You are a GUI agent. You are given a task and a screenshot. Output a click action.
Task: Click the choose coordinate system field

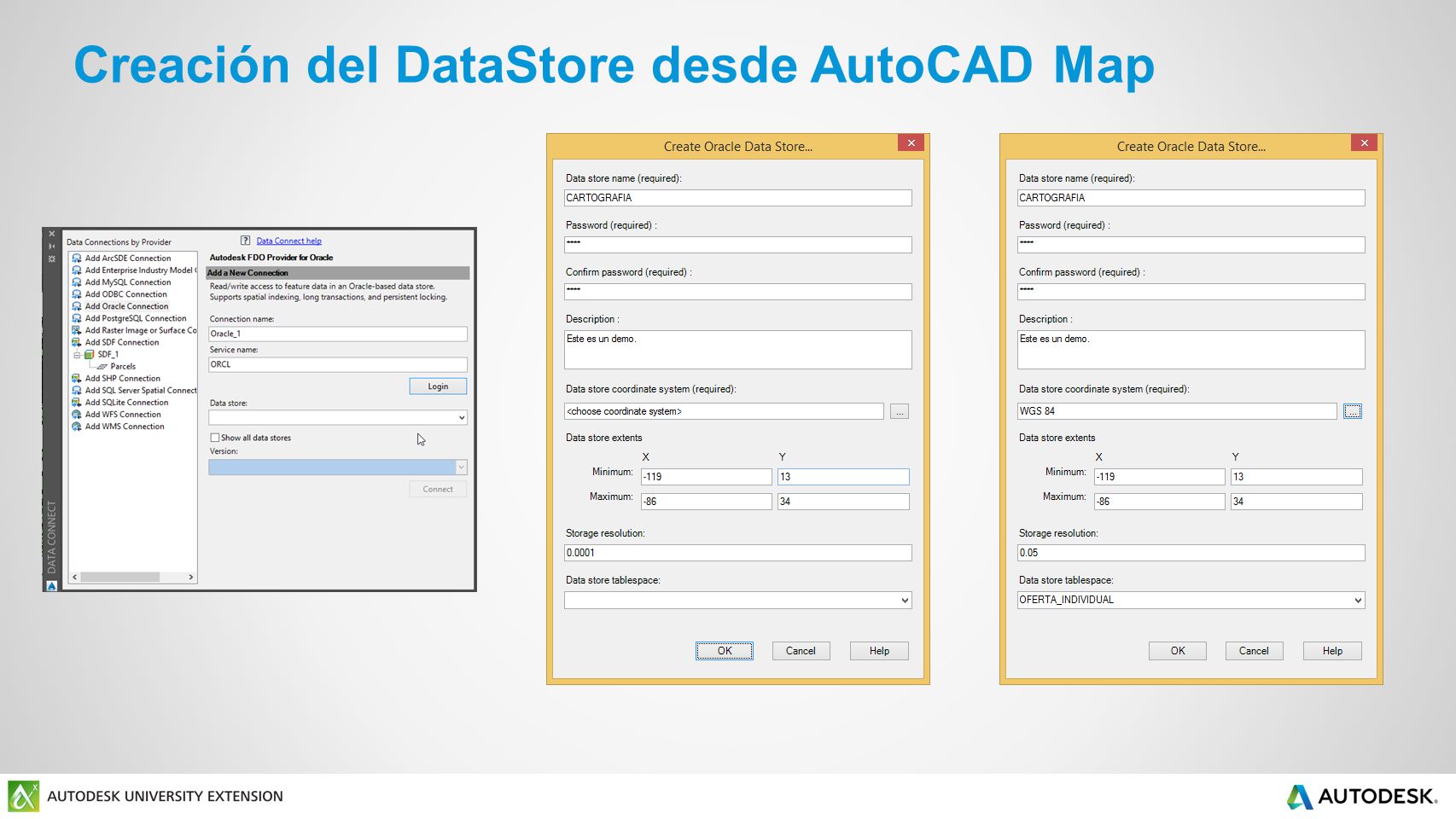(724, 411)
